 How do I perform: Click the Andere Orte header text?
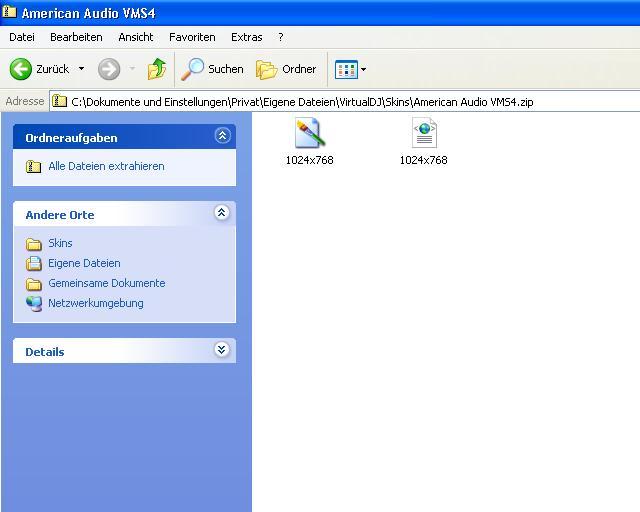point(60,215)
